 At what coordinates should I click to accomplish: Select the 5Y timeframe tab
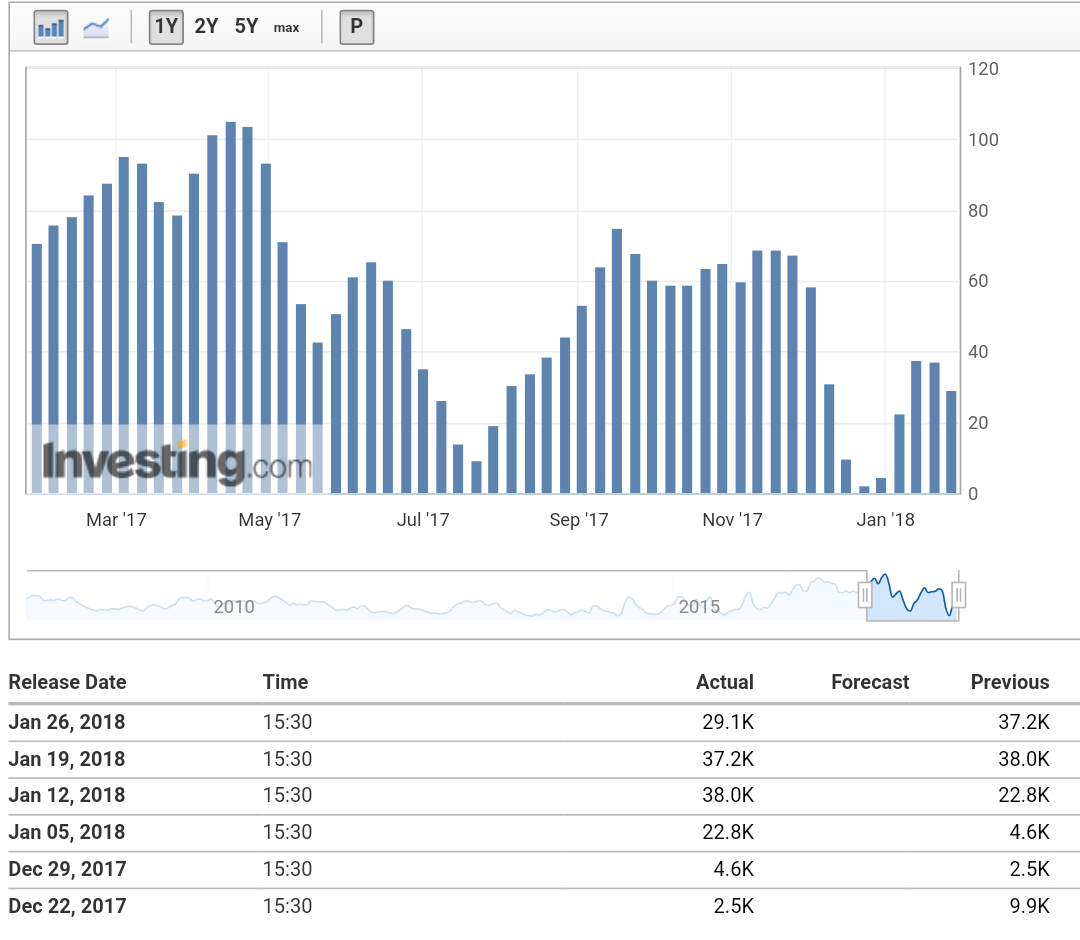245,26
